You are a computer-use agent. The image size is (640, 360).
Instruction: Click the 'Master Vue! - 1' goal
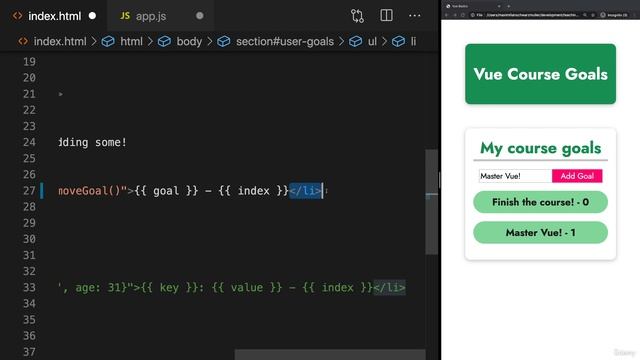(x=540, y=233)
